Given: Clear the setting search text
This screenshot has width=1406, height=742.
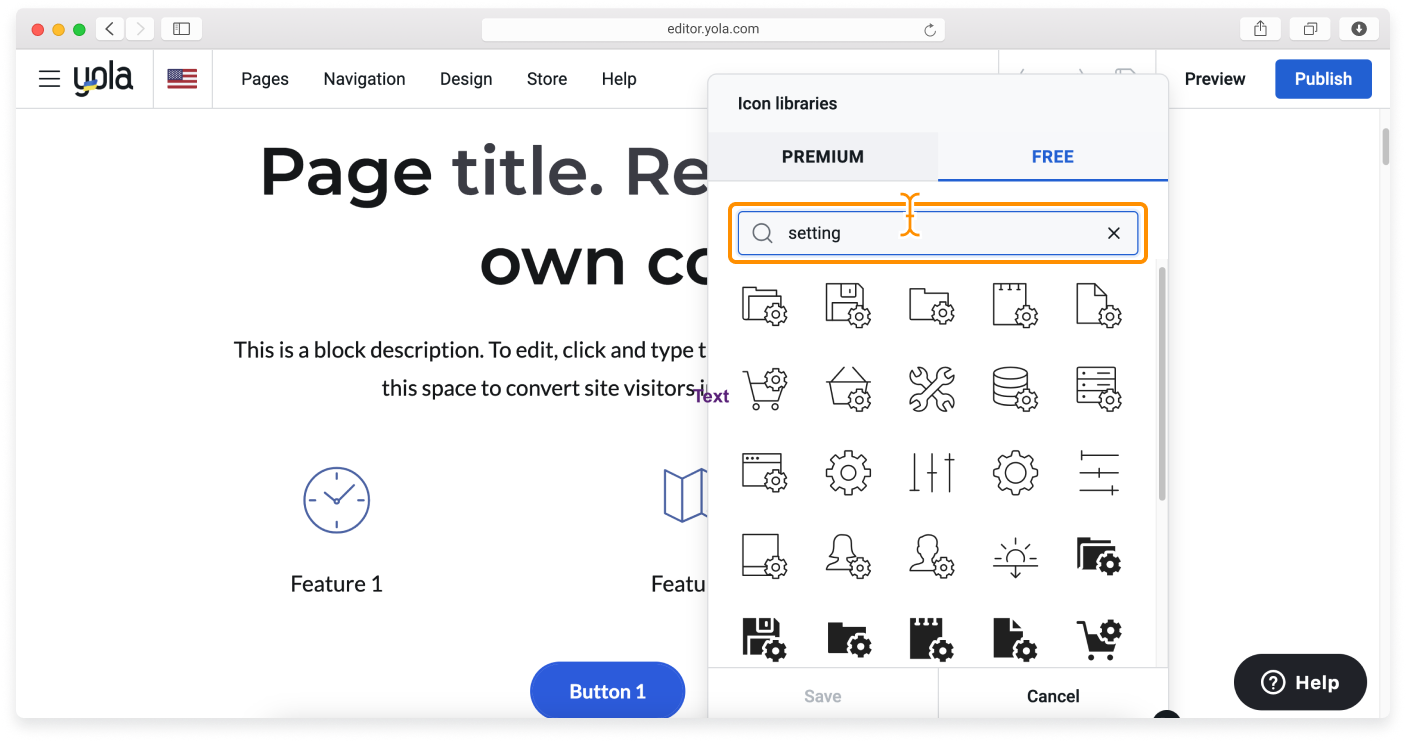Looking at the screenshot, I should [x=1113, y=232].
